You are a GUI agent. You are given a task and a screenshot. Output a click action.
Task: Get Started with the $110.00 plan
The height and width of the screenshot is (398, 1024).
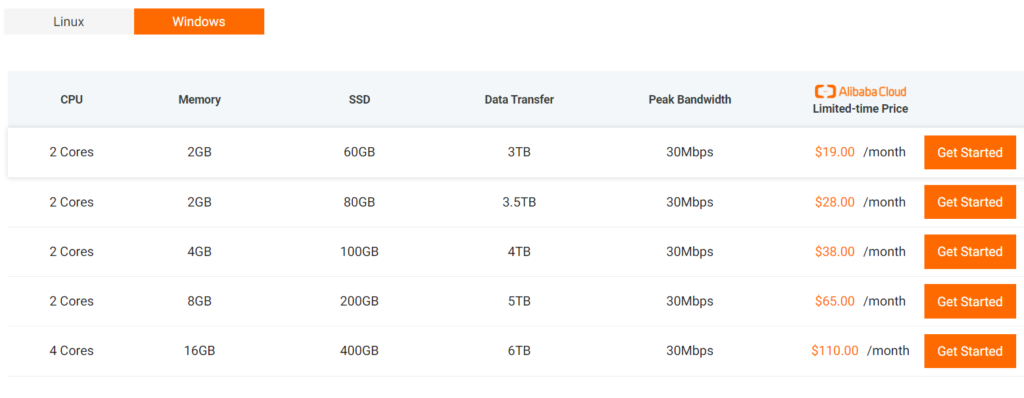coord(970,351)
